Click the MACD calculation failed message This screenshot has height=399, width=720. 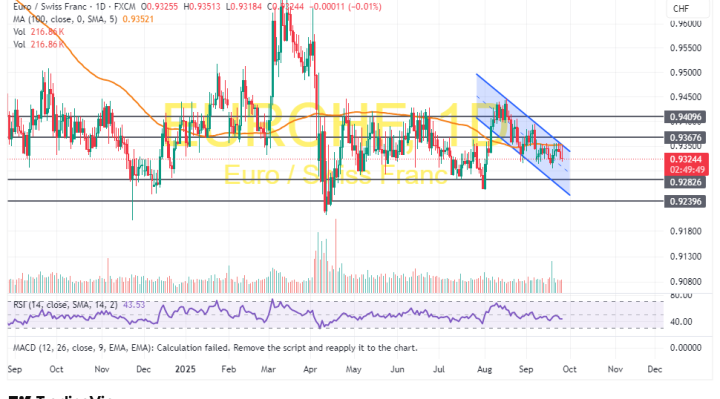pyautogui.click(x=215, y=348)
